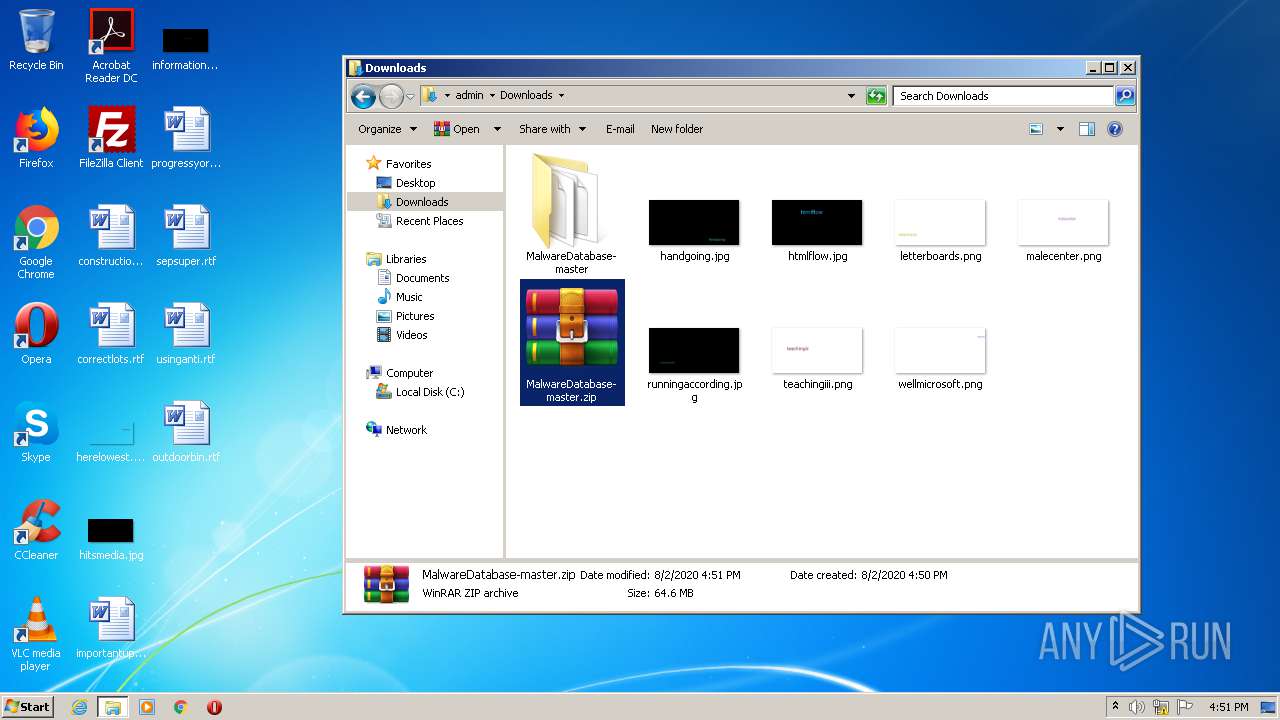
Task: Show the preview pane
Action: pyautogui.click(x=1087, y=129)
